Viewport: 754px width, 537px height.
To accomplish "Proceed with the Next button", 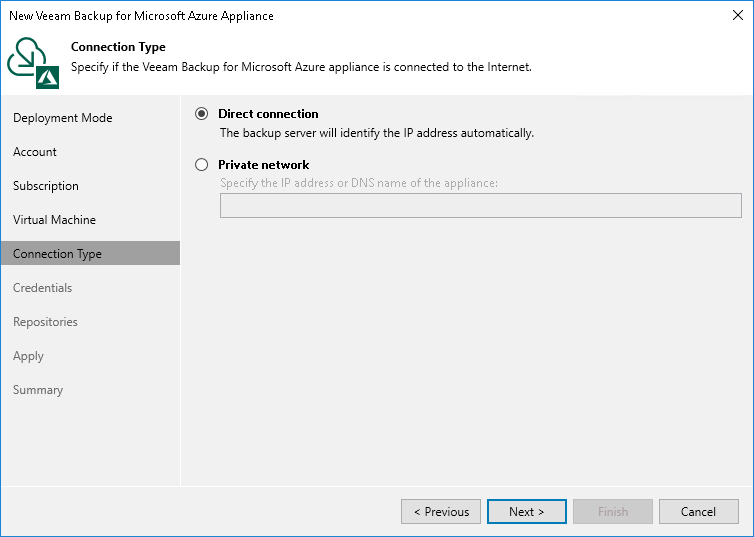I will (x=526, y=511).
